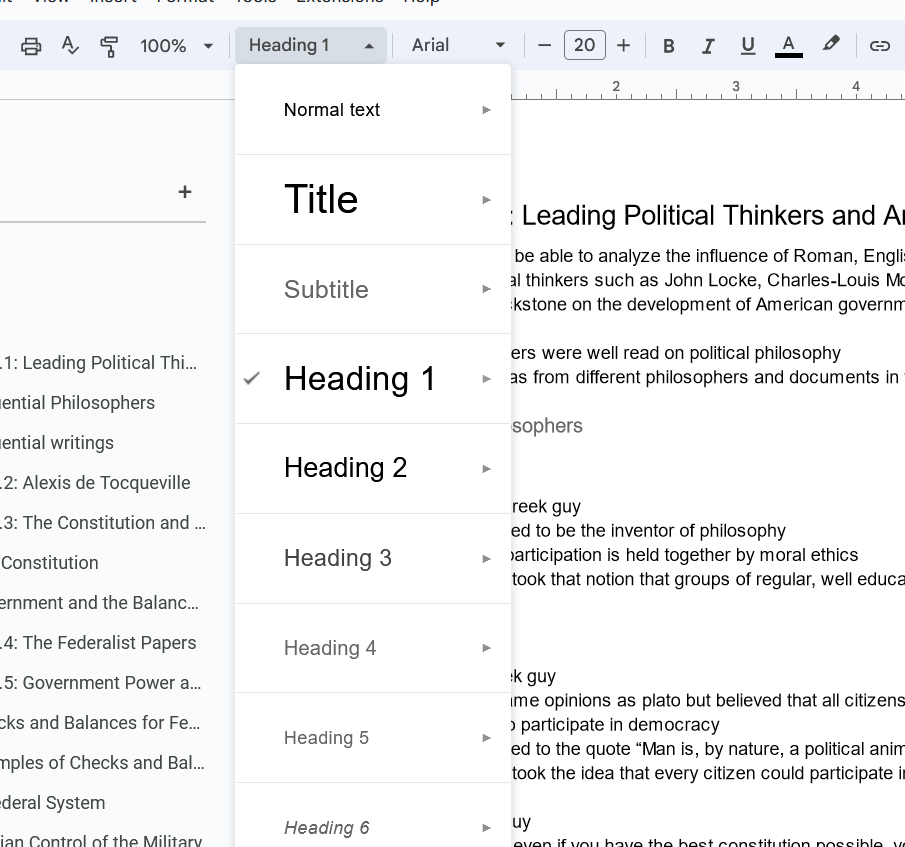Open the zoom level dropdown
Screen dimensions: 905x847
click(x=177, y=46)
